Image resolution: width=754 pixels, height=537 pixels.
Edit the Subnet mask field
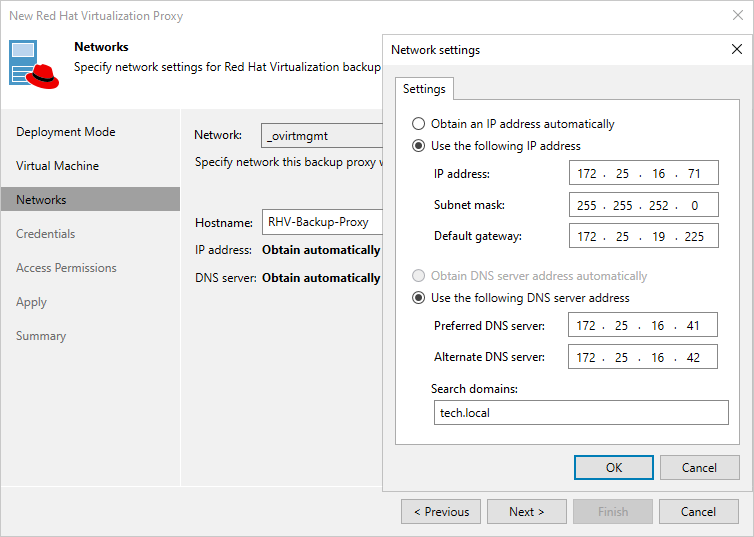[642, 205]
